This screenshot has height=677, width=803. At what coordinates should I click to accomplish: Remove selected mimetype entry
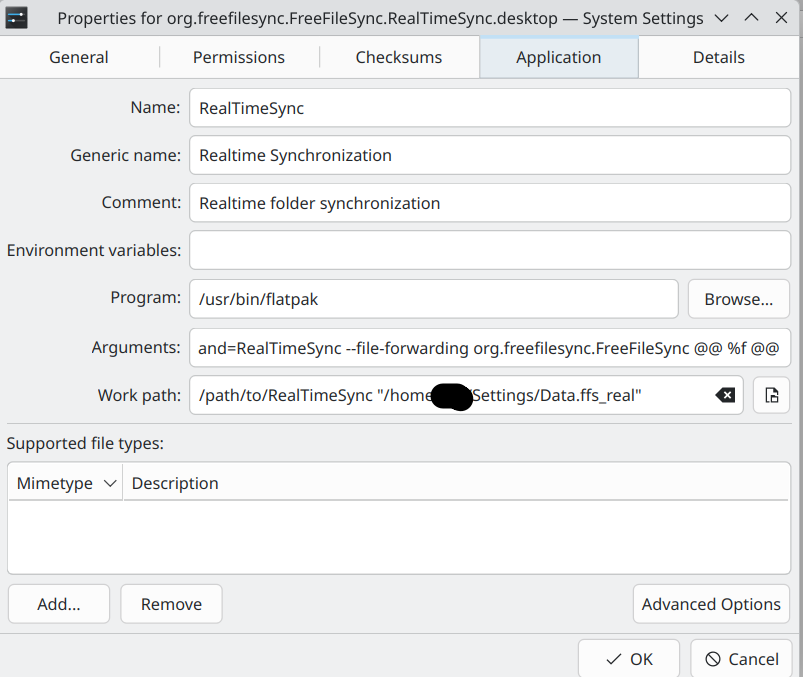click(x=171, y=604)
